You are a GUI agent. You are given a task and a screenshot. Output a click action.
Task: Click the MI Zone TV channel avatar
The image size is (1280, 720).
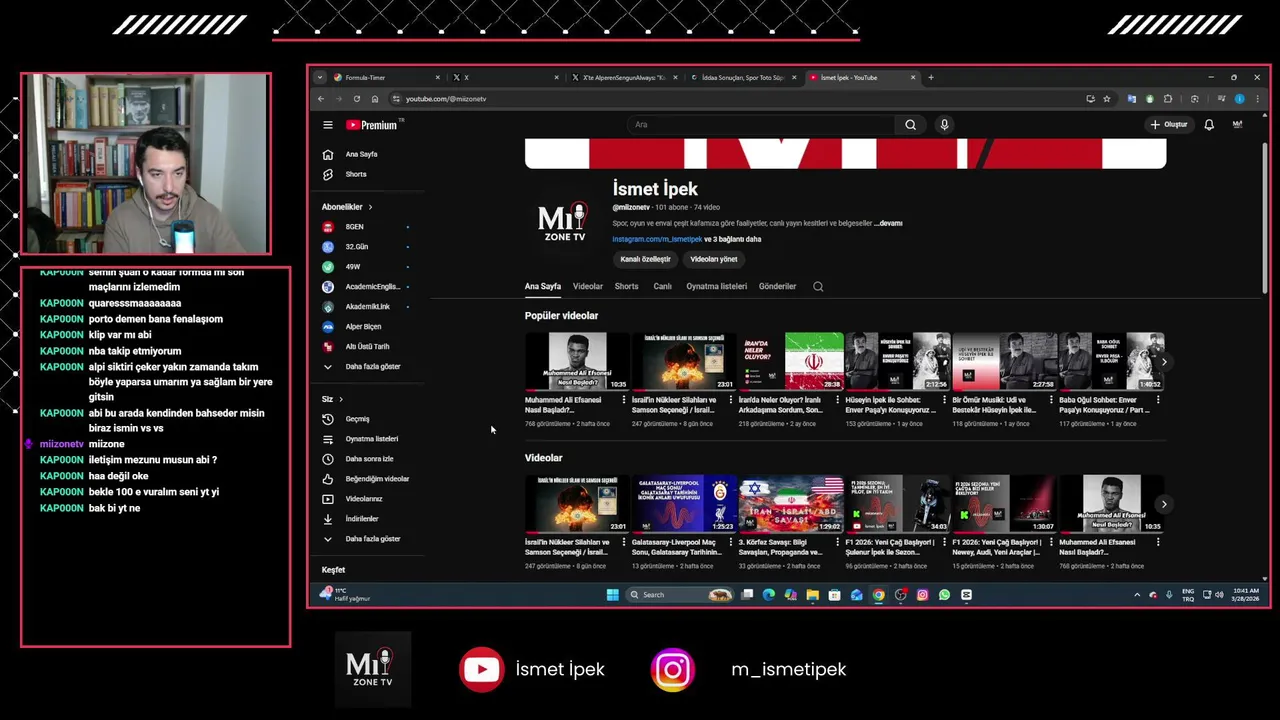coord(564,222)
